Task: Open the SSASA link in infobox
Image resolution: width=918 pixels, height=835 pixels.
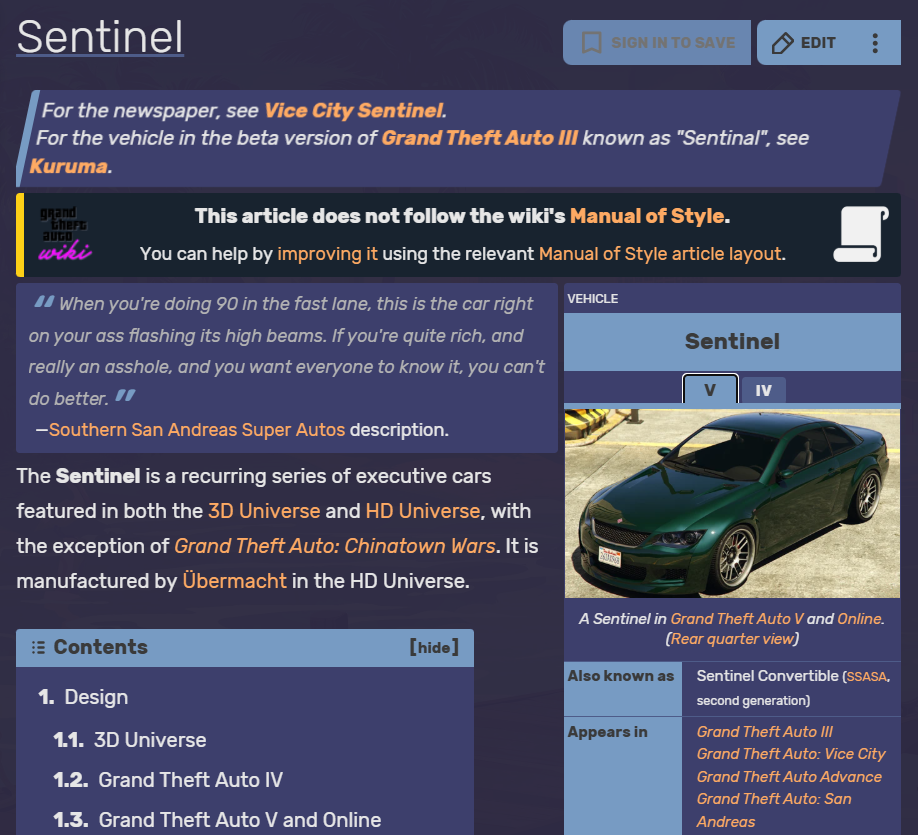Action: tap(866, 677)
